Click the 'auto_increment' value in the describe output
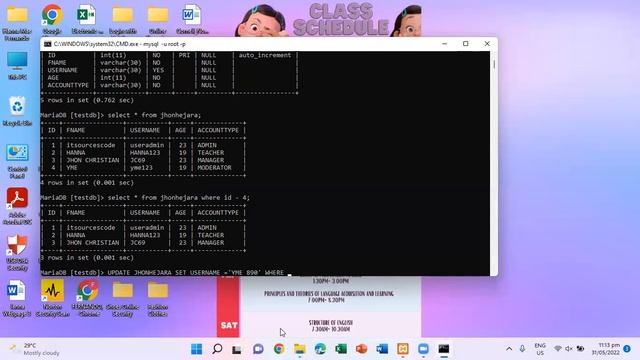 [265, 55]
